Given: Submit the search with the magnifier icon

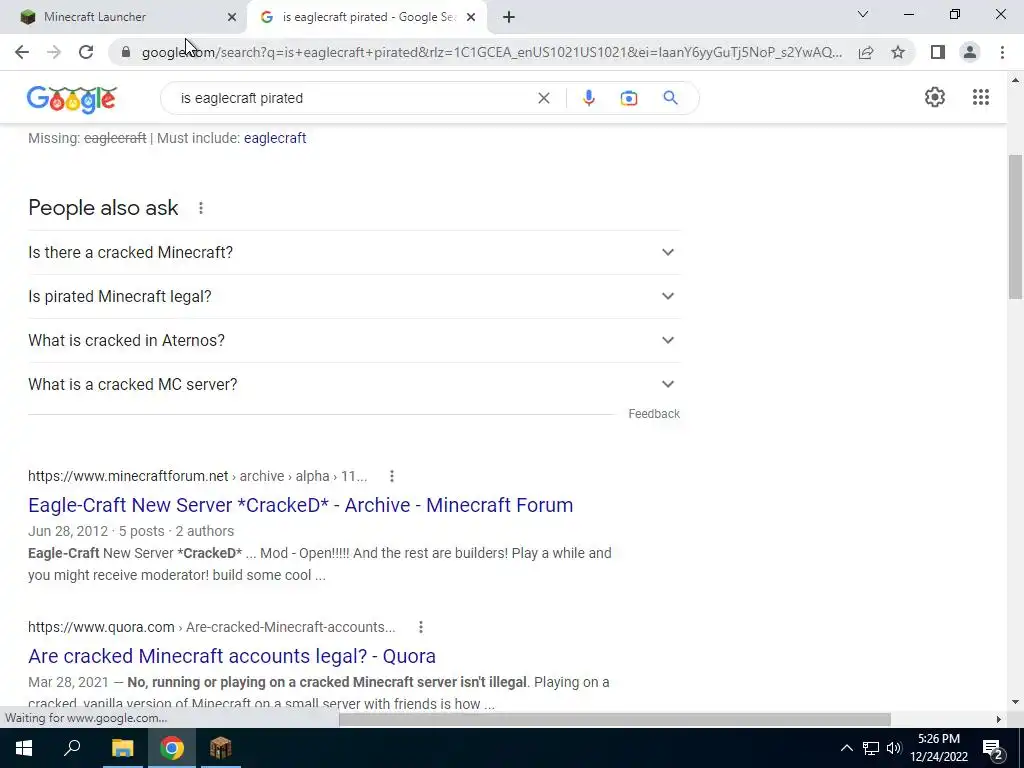Looking at the screenshot, I should [670, 98].
